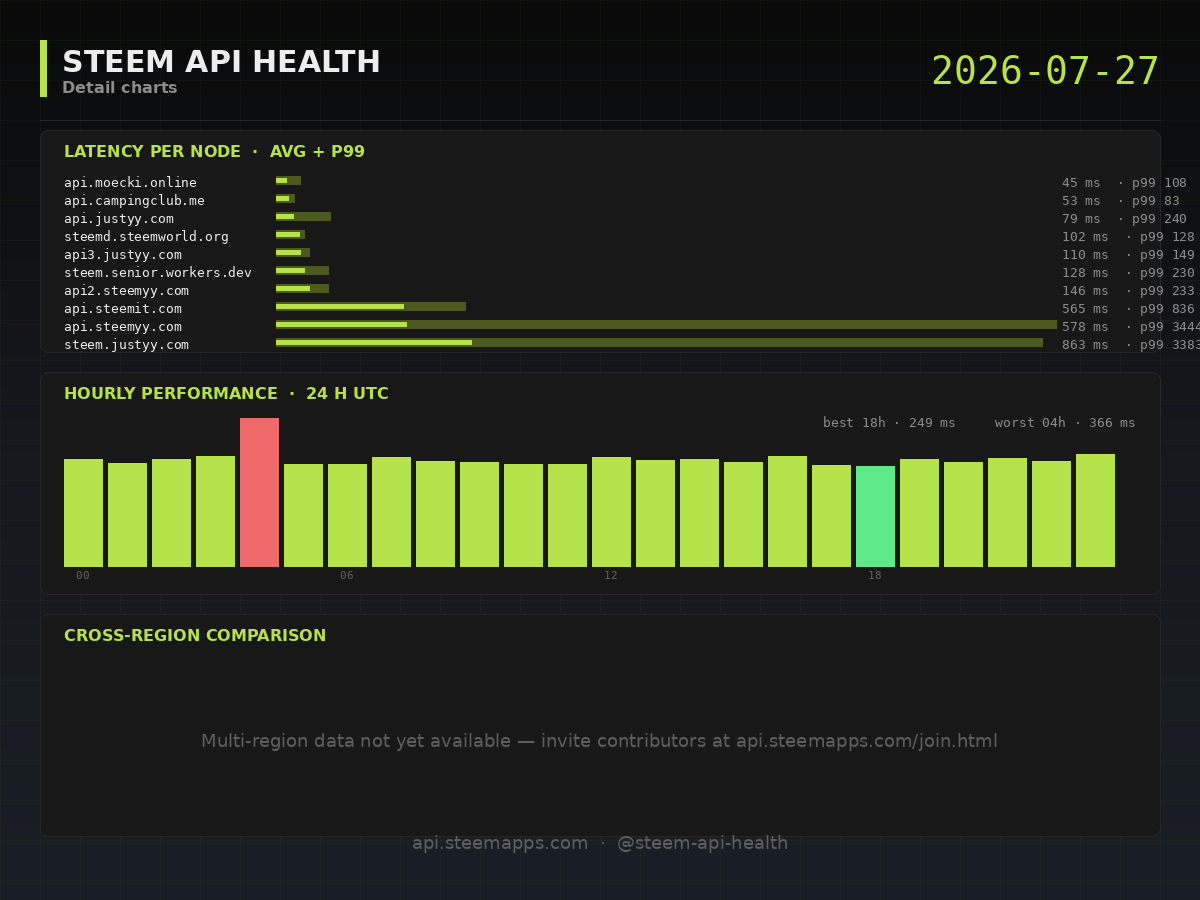The width and height of the screenshot is (1200, 900).
Task: Click latency bar for api.campingclub.me
Action: [285, 199]
